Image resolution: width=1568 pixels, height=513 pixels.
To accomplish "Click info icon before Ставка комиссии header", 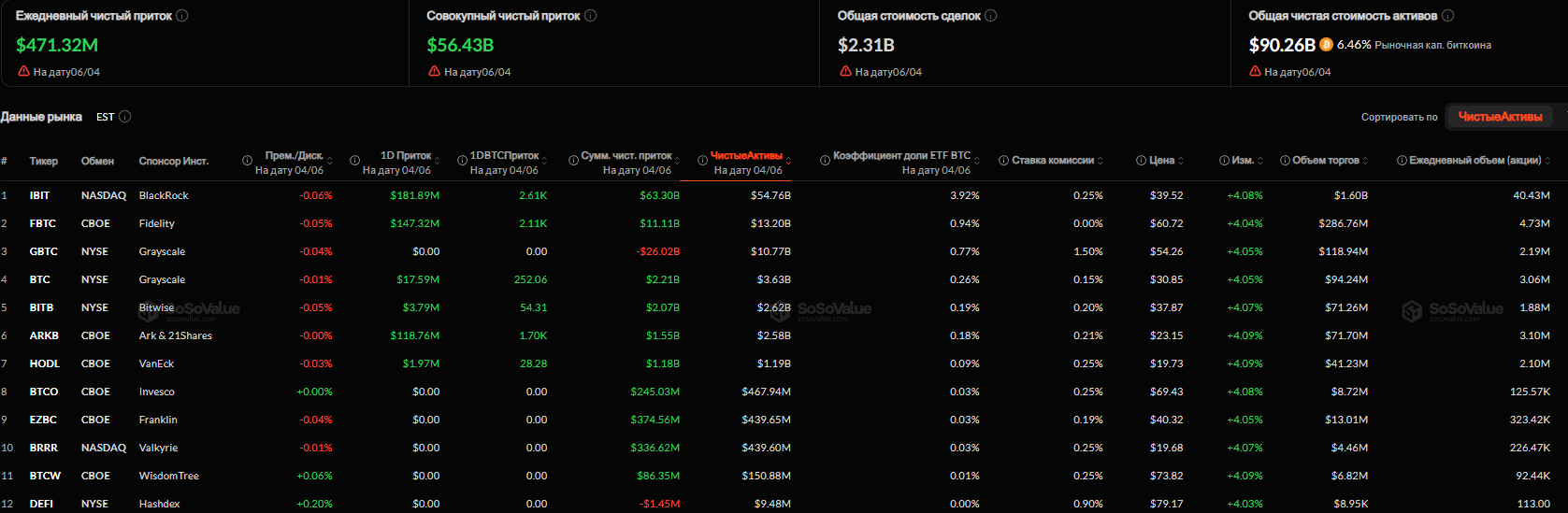I will [1003, 161].
